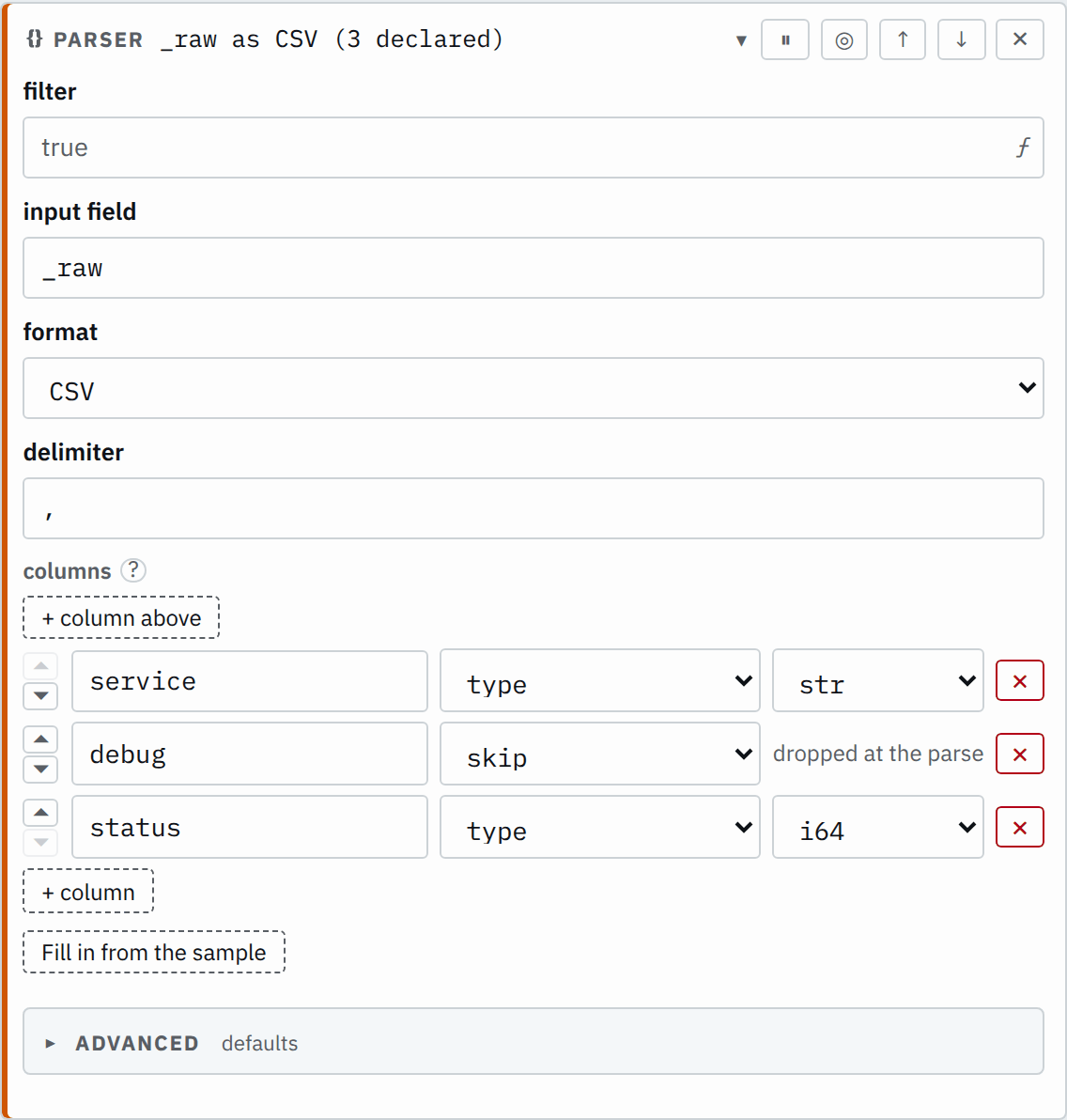Pause the parser step
Viewport: 1067px width, 1120px height.
coord(785,40)
